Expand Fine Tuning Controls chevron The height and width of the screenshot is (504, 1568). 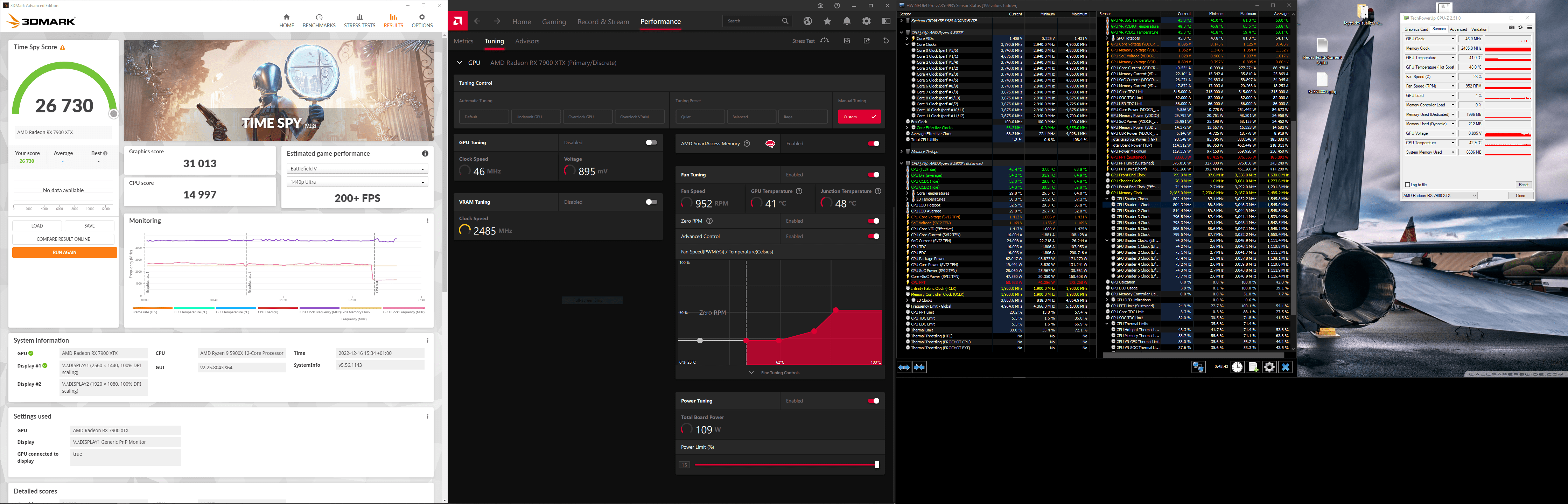pyautogui.click(x=751, y=372)
